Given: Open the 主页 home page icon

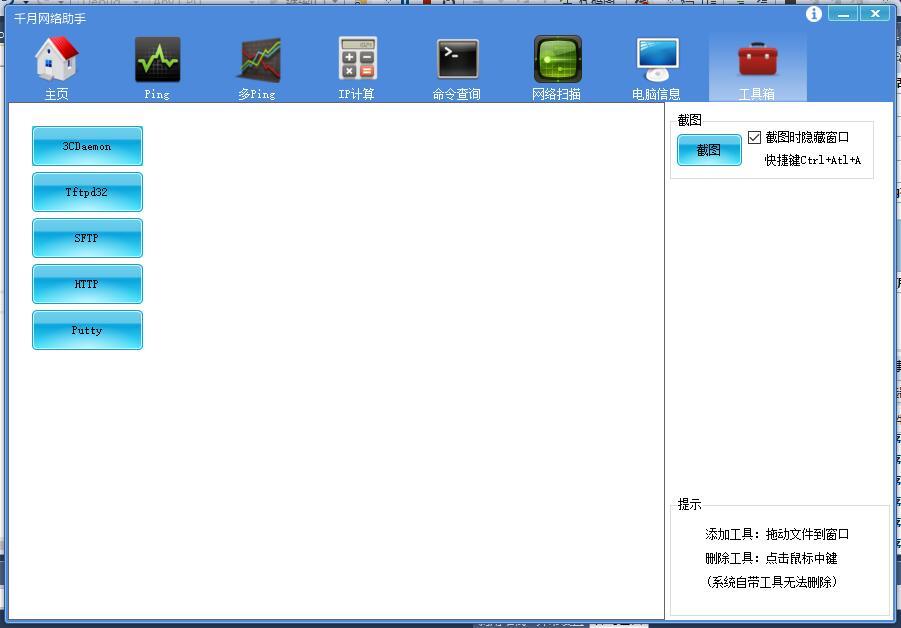Looking at the screenshot, I should 57,60.
